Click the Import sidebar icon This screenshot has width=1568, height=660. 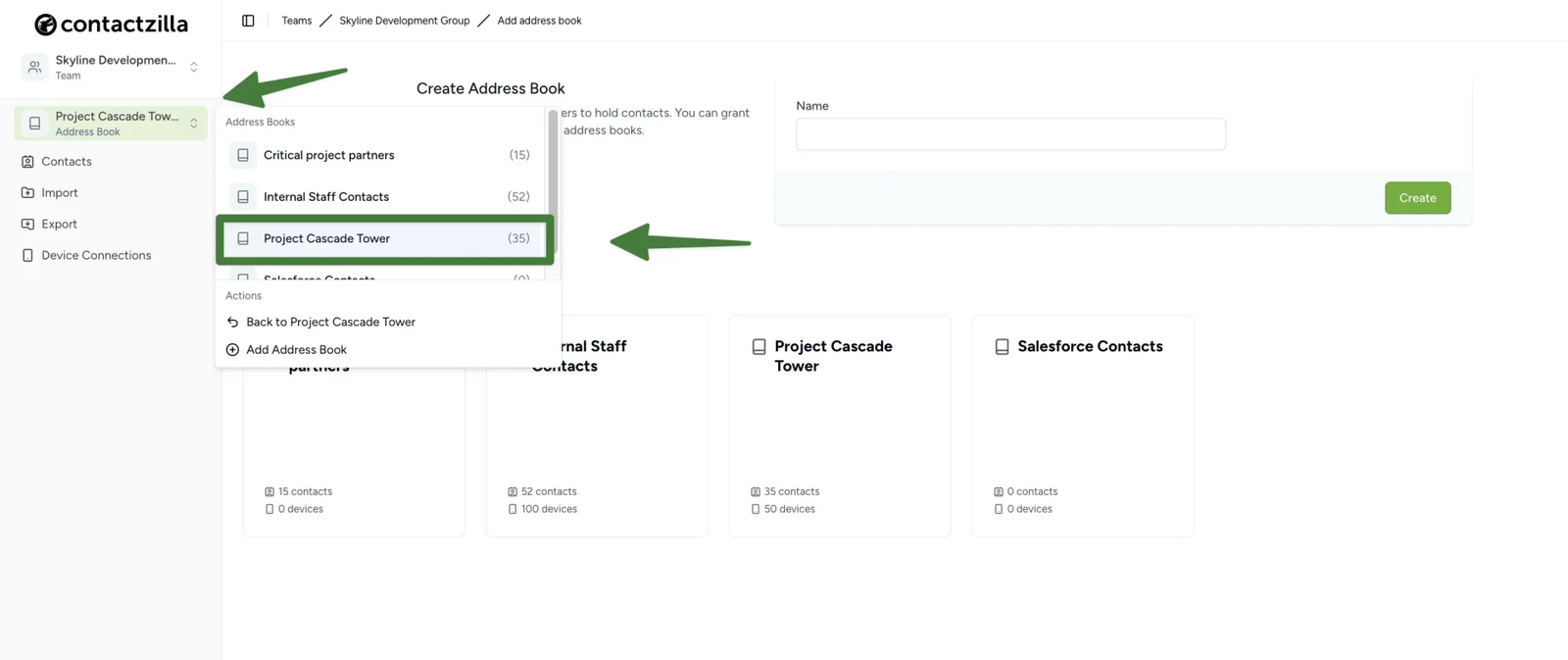tap(27, 193)
